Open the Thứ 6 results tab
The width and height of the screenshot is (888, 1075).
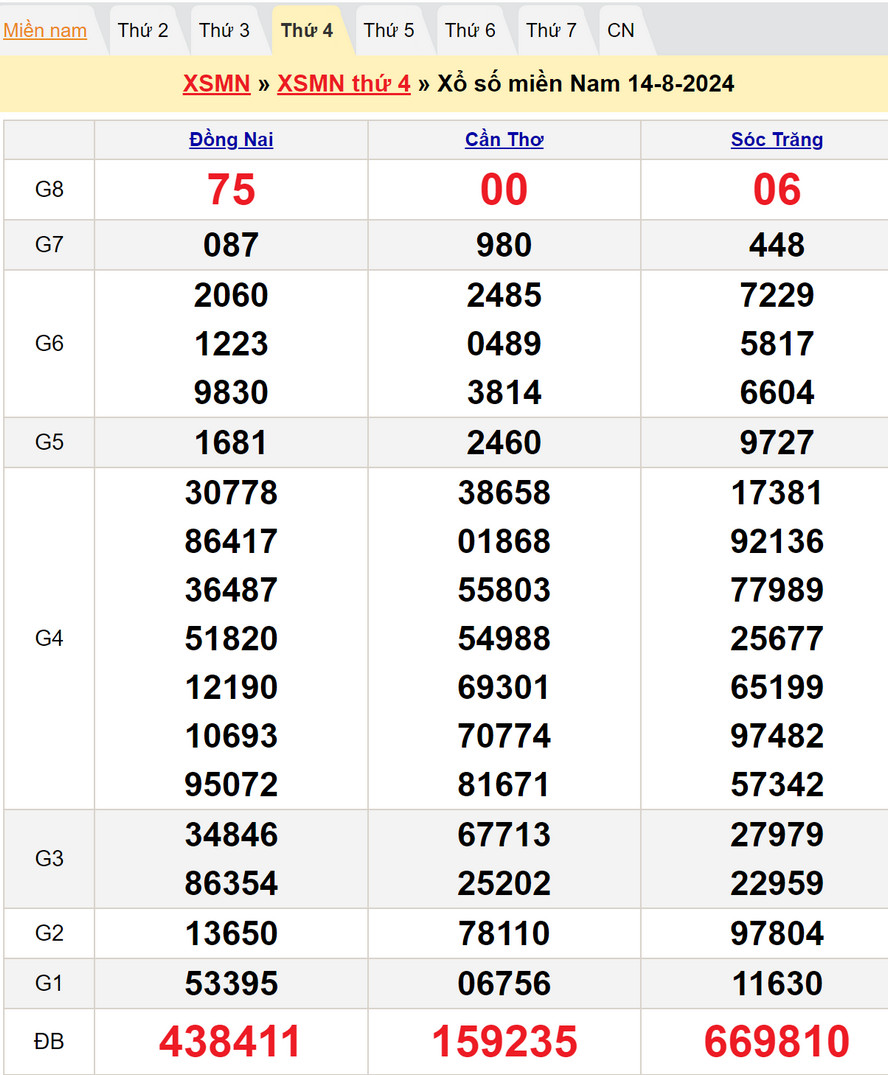(470, 30)
